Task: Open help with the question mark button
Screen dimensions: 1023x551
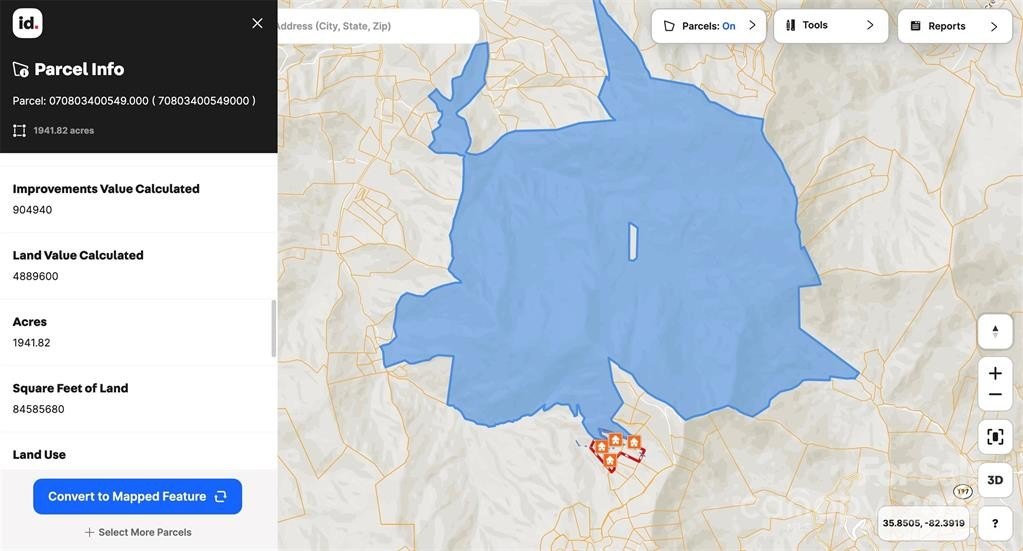Action: pyautogui.click(x=995, y=523)
